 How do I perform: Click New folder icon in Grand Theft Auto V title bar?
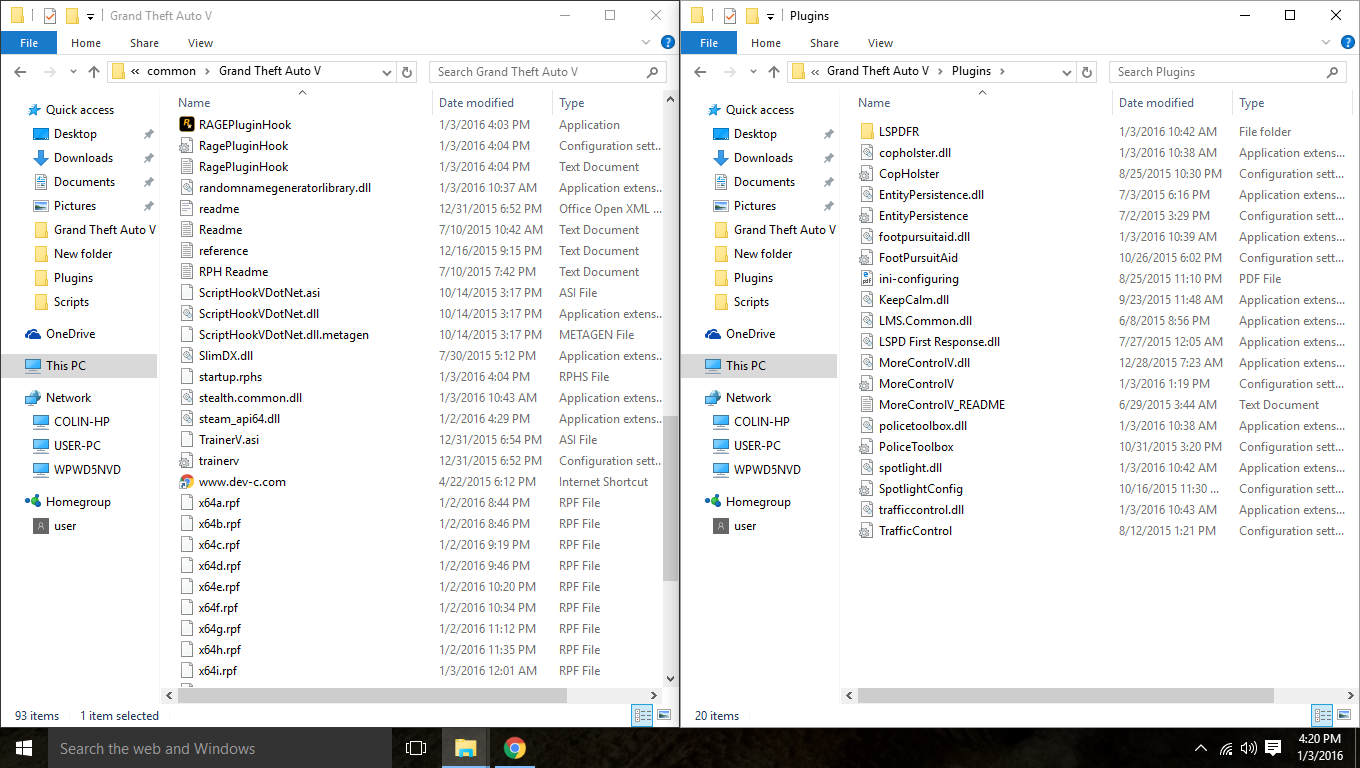[x=72, y=16]
